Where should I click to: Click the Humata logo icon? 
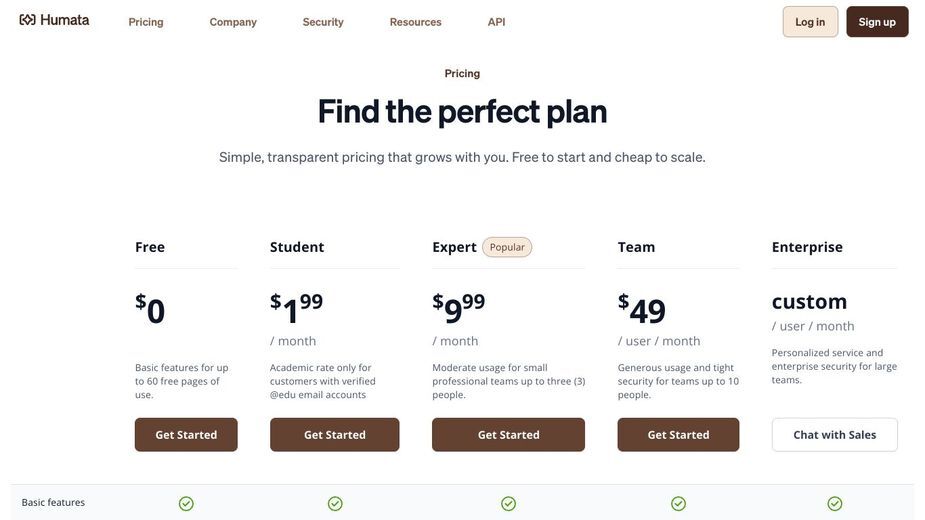(27, 20)
